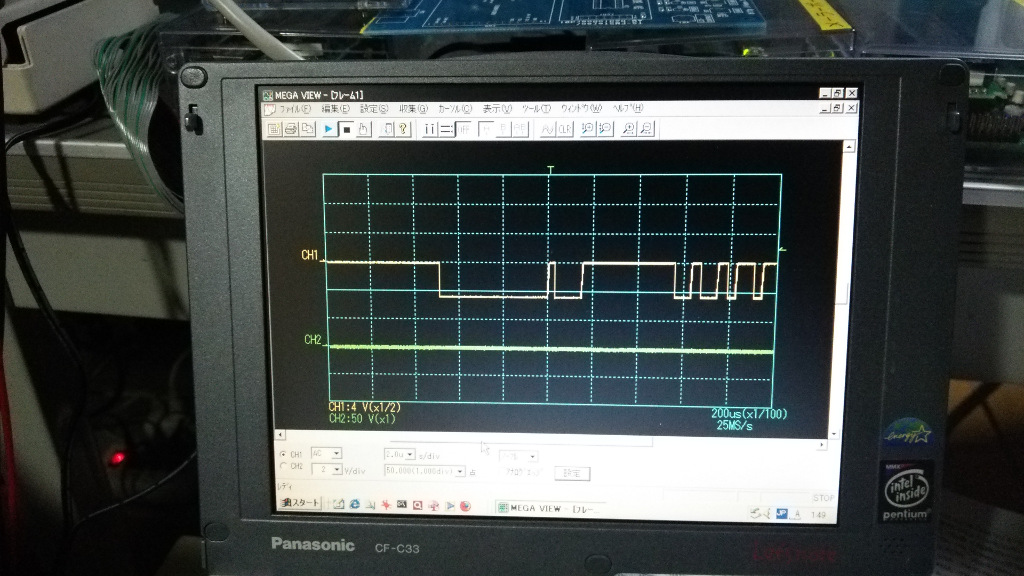Screen dimensions: 1024x576
Task: Enable horizontal cursors toolbar icon
Action: (x=446, y=129)
